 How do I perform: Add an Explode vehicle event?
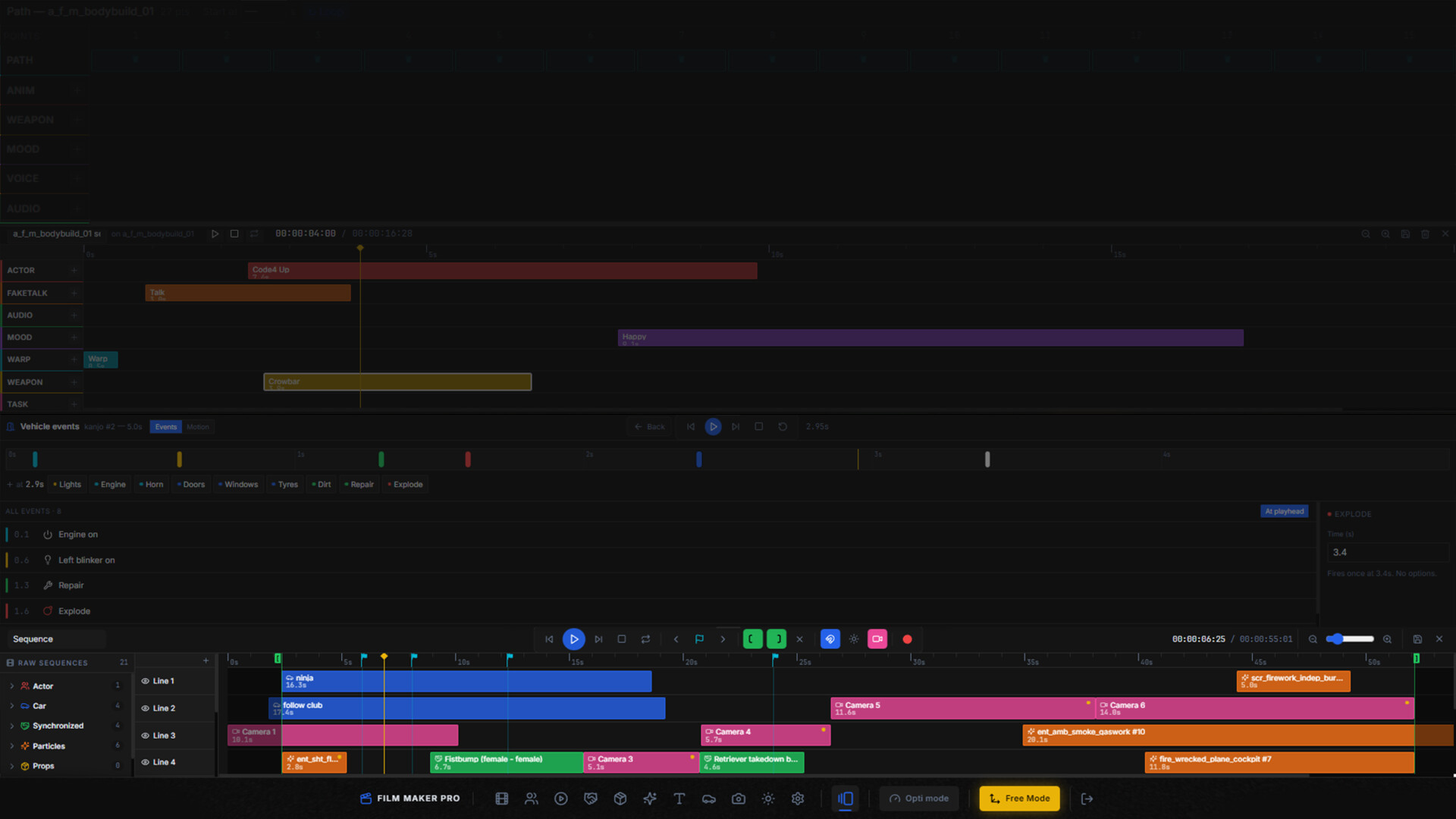[x=405, y=485]
